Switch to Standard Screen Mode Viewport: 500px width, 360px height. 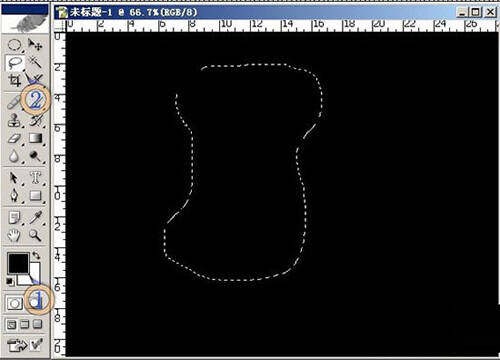pyautogui.click(x=11, y=324)
